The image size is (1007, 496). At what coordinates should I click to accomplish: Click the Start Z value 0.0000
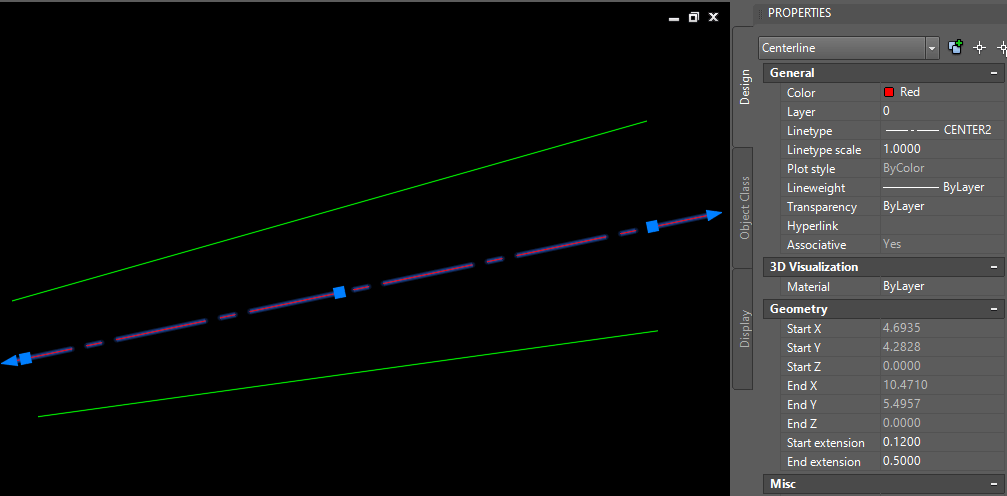coord(902,366)
